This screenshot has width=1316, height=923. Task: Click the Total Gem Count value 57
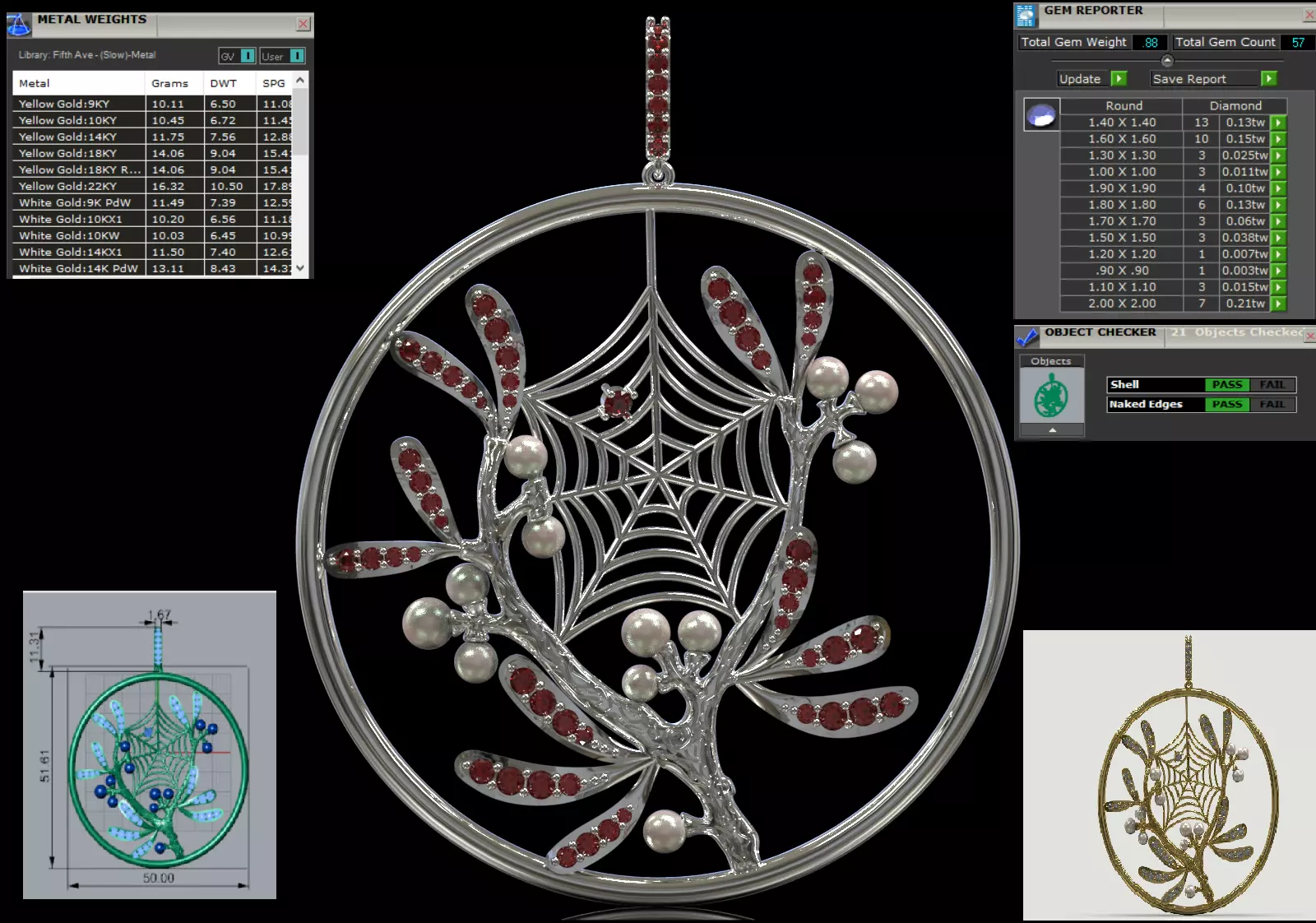pos(1298,42)
